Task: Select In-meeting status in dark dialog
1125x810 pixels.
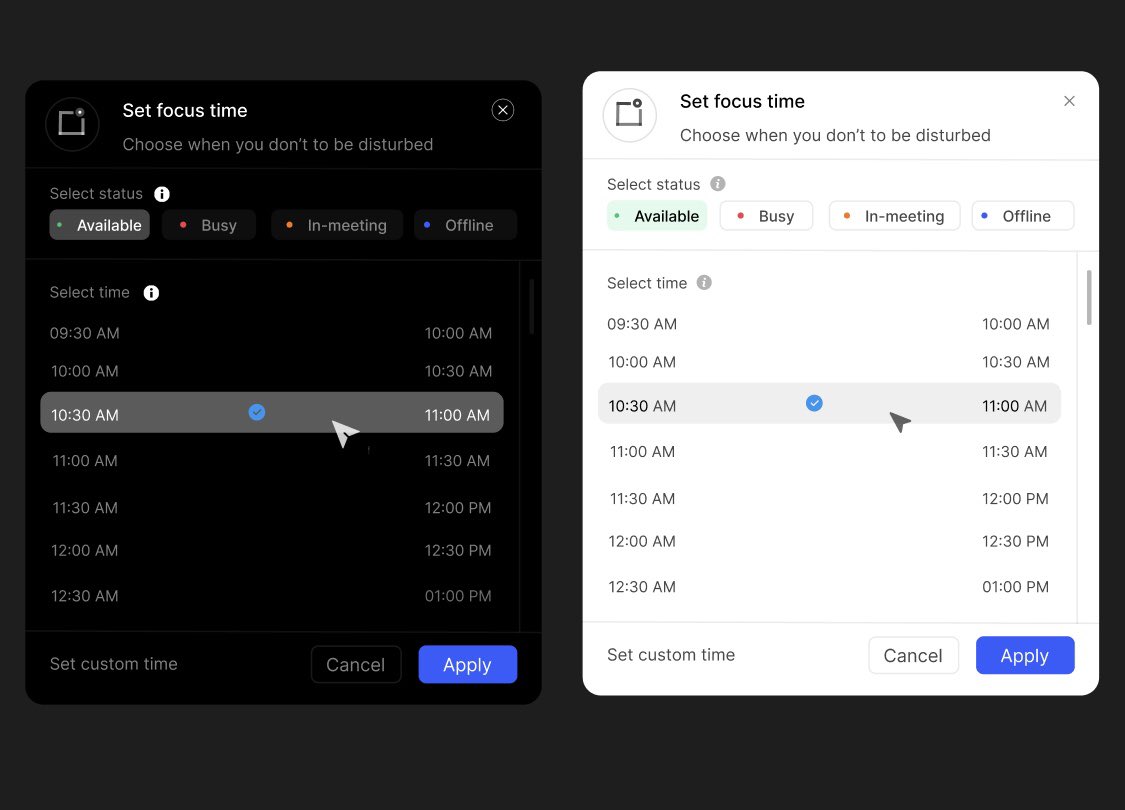Action: [336, 225]
